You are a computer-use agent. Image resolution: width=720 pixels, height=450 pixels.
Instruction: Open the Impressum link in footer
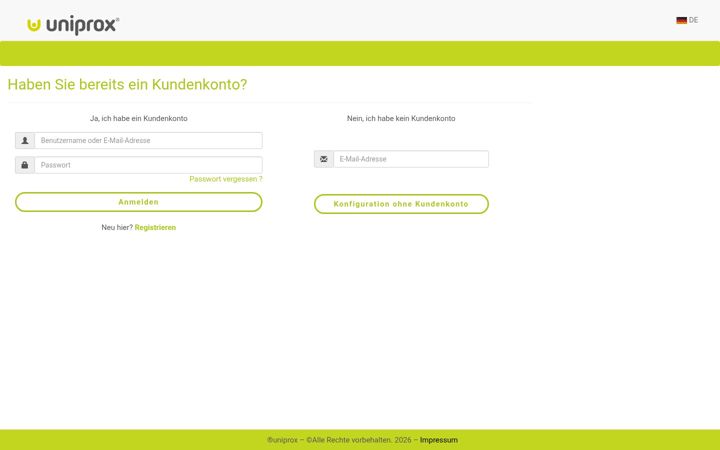[x=439, y=440]
